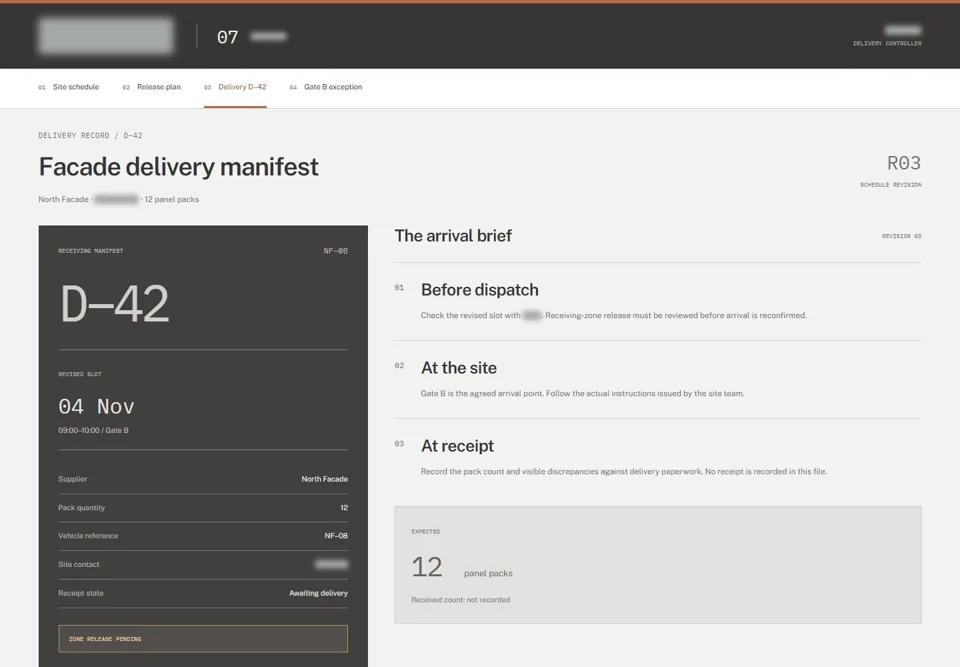Viewport: 960px width, 667px height.
Task: Click the Supplier row value North Facade
Action: click(x=324, y=479)
